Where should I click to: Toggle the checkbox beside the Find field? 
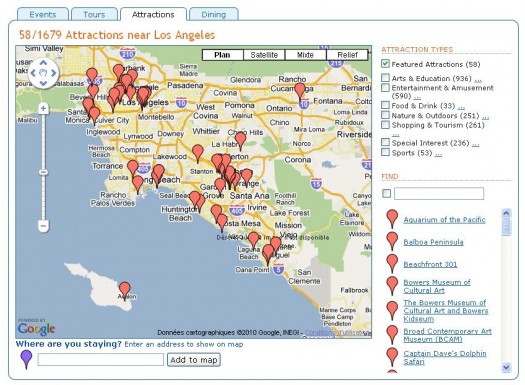[386, 193]
